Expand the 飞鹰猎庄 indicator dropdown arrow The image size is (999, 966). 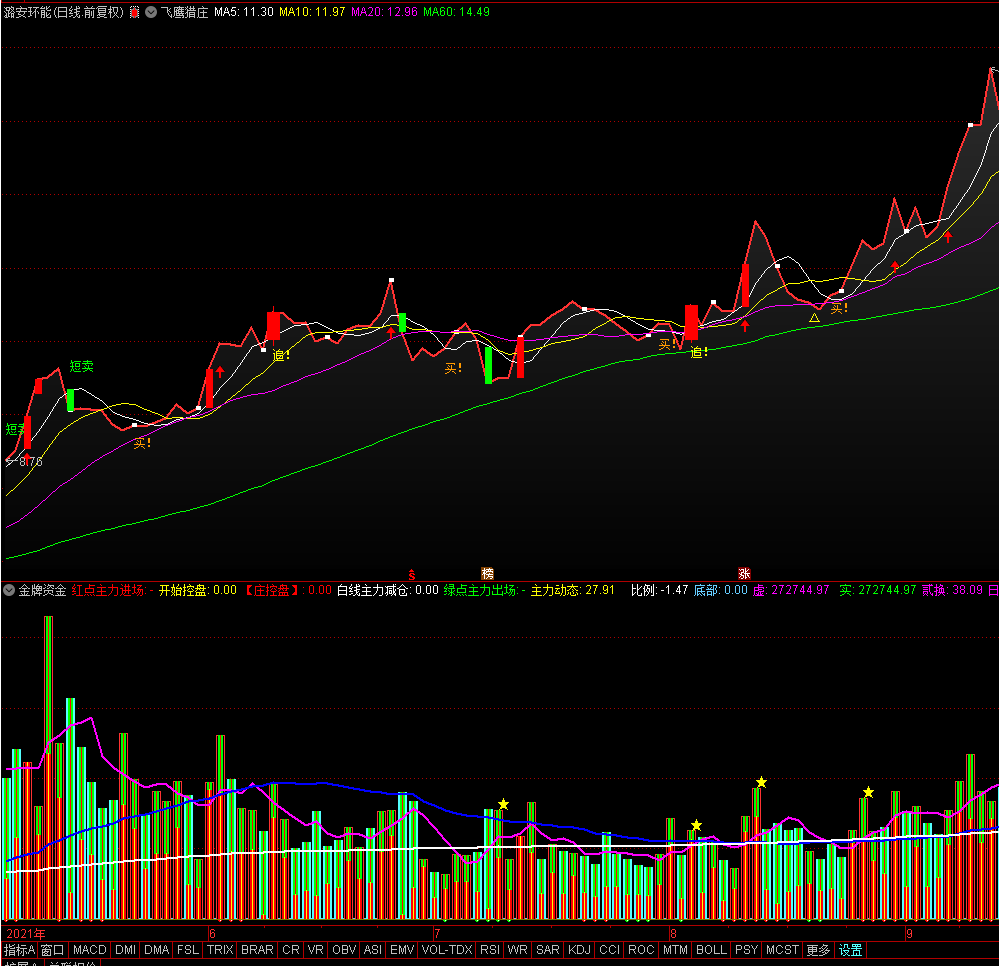pyautogui.click(x=151, y=13)
